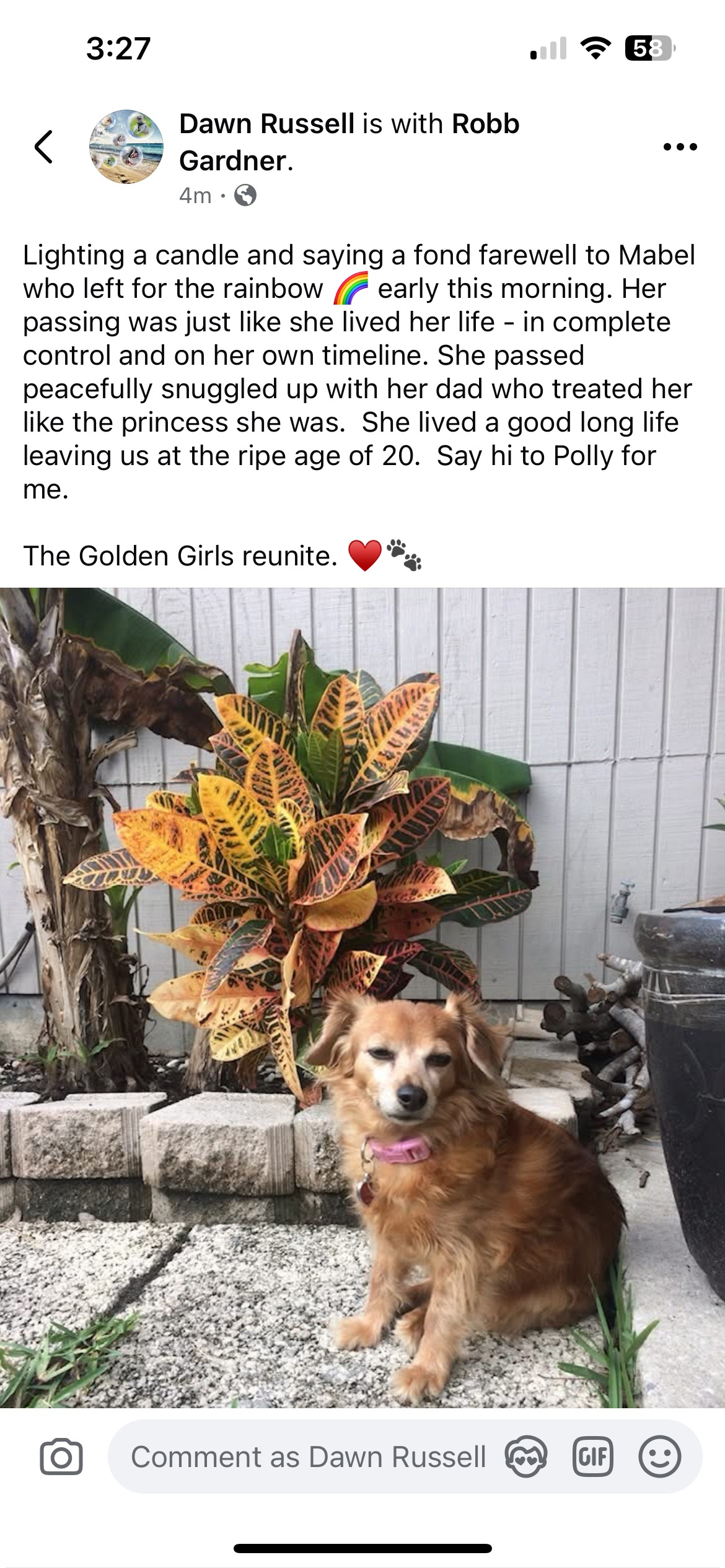Tap the 4m post timestamp
Viewport: 725px width, 1568px height.
195,196
